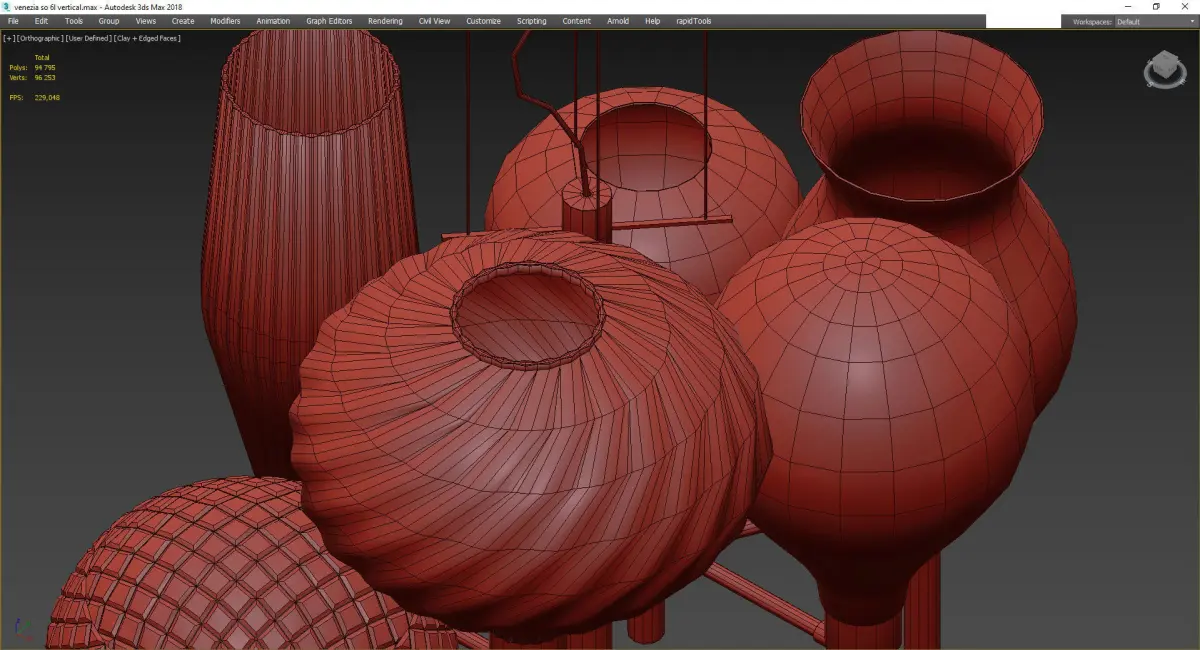
Task: Open the Group menu
Action: tap(109, 21)
